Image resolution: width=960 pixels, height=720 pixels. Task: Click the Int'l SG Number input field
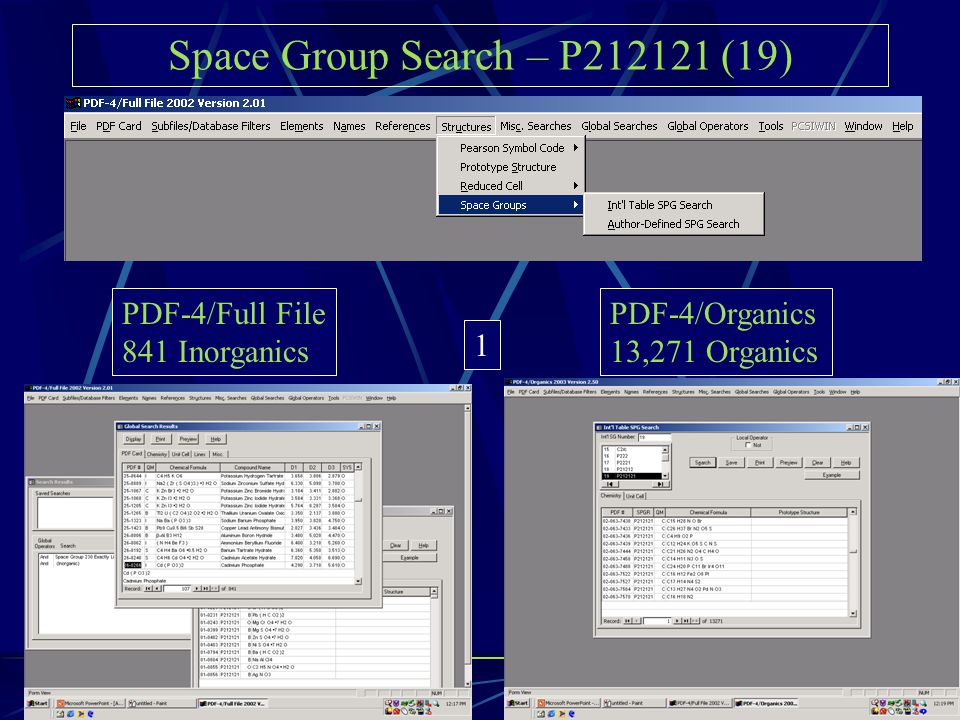[654, 437]
